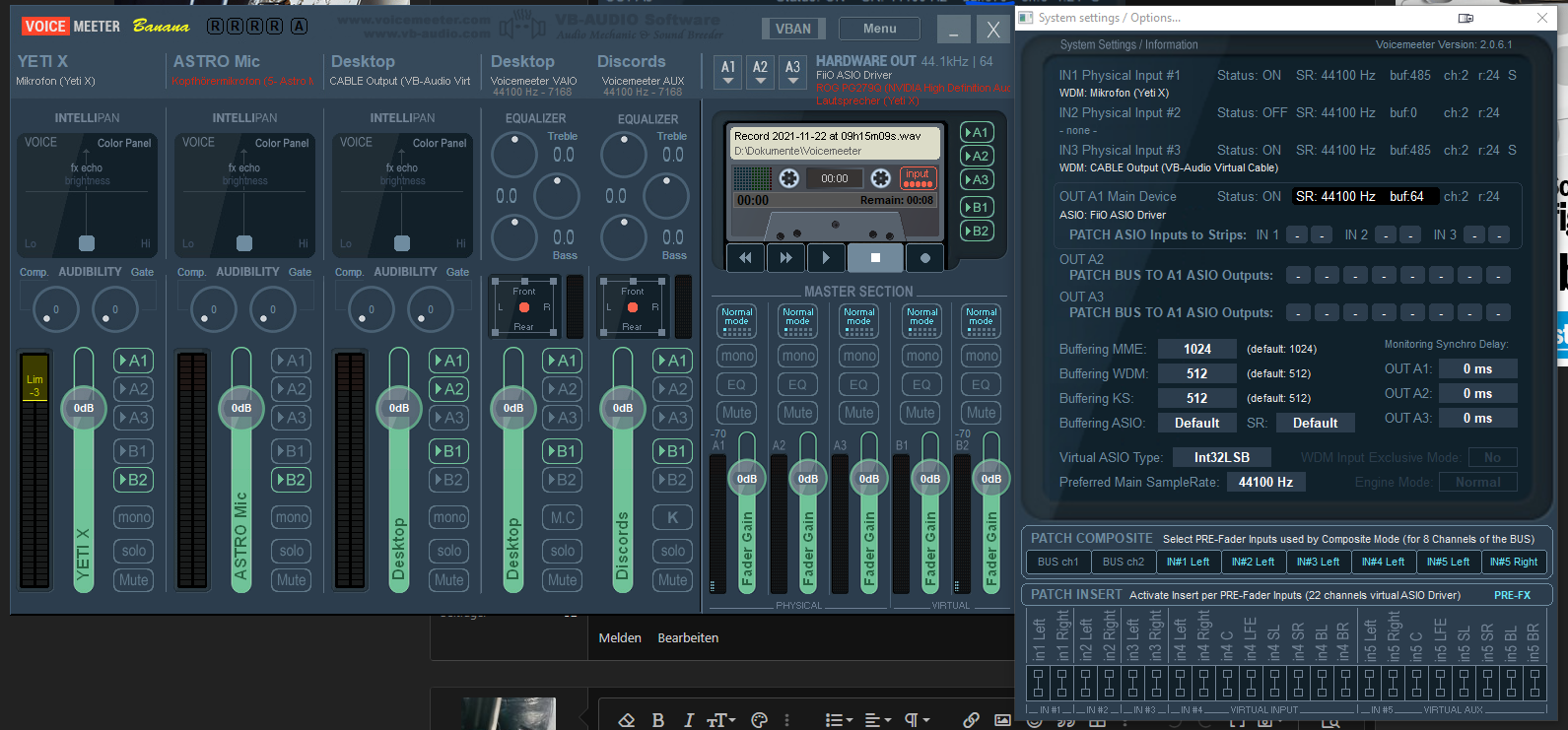The width and height of the screenshot is (1568, 730).
Task: Insert a link using the chain icon
Action: 971,720
